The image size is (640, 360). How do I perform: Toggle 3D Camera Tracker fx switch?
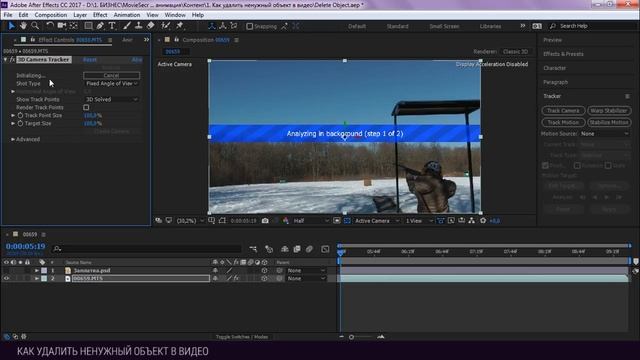(x=12, y=60)
